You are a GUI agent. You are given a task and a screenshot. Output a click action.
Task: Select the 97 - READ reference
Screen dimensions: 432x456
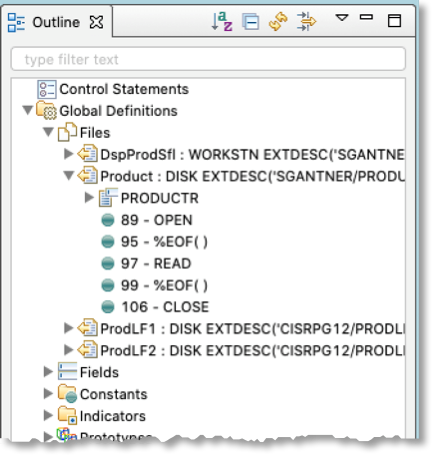point(156,264)
